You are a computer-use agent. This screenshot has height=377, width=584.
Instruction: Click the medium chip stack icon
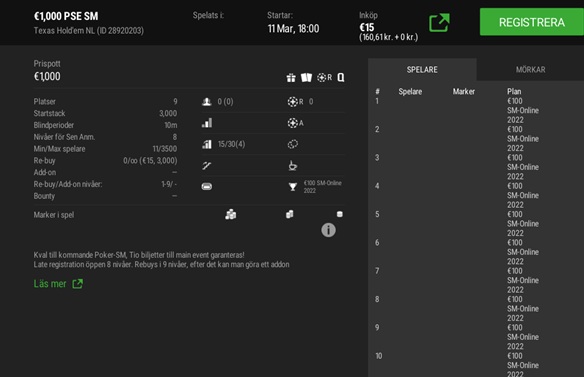click(289, 214)
